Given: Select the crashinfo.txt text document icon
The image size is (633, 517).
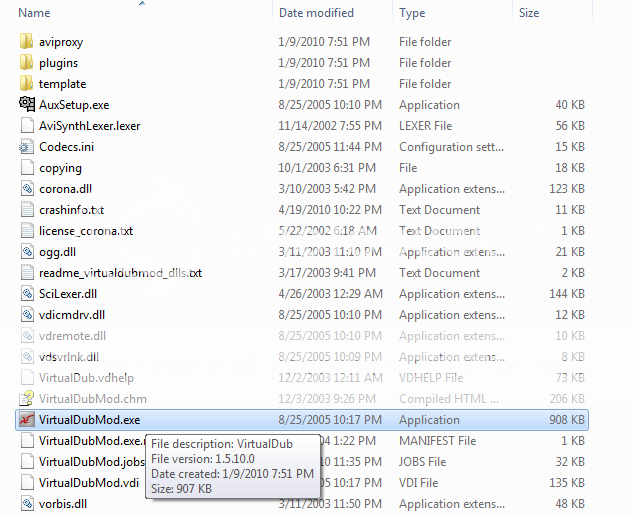Looking at the screenshot, I should pyautogui.click(x=27, y=210).
